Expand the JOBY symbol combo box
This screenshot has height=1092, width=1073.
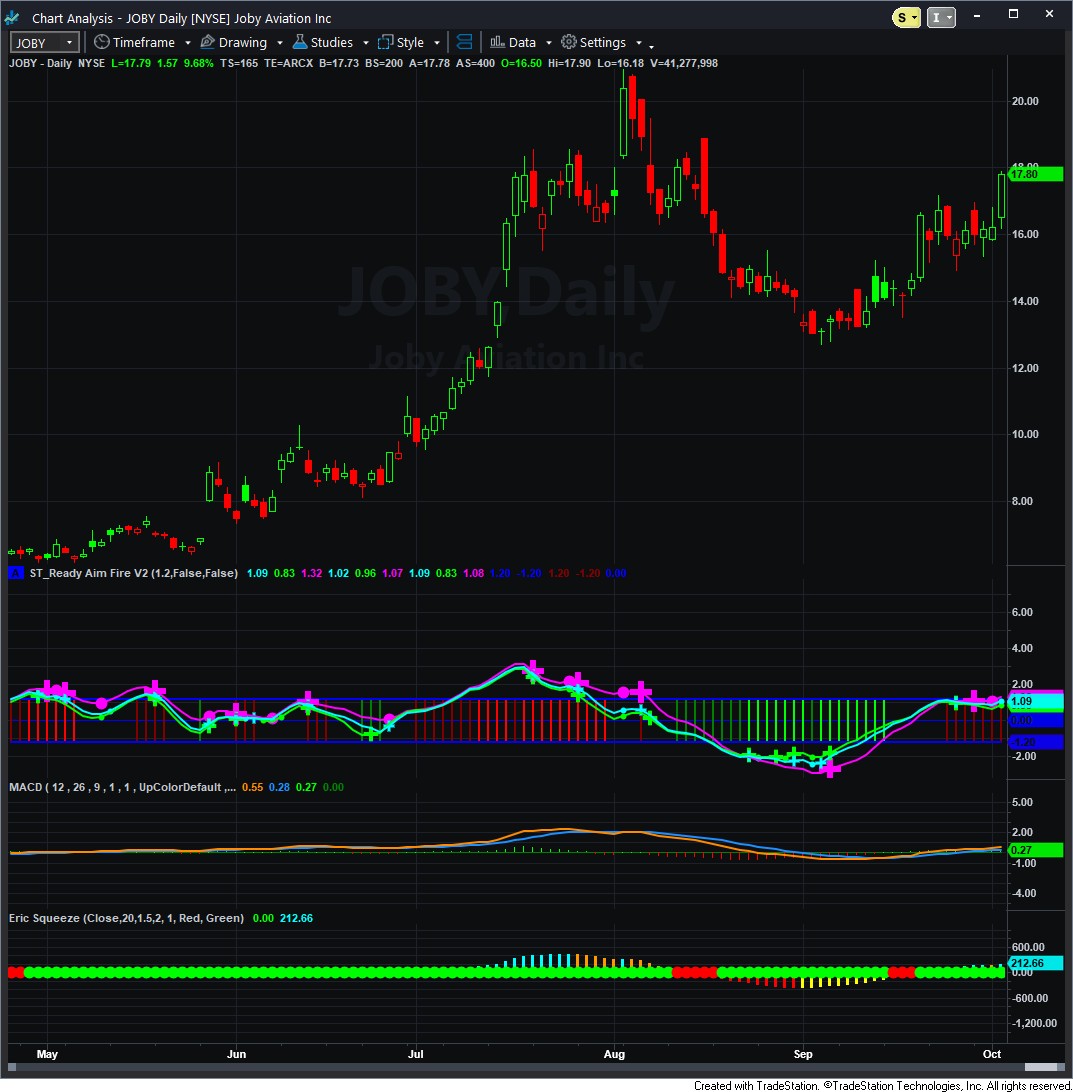coord(69,43)
